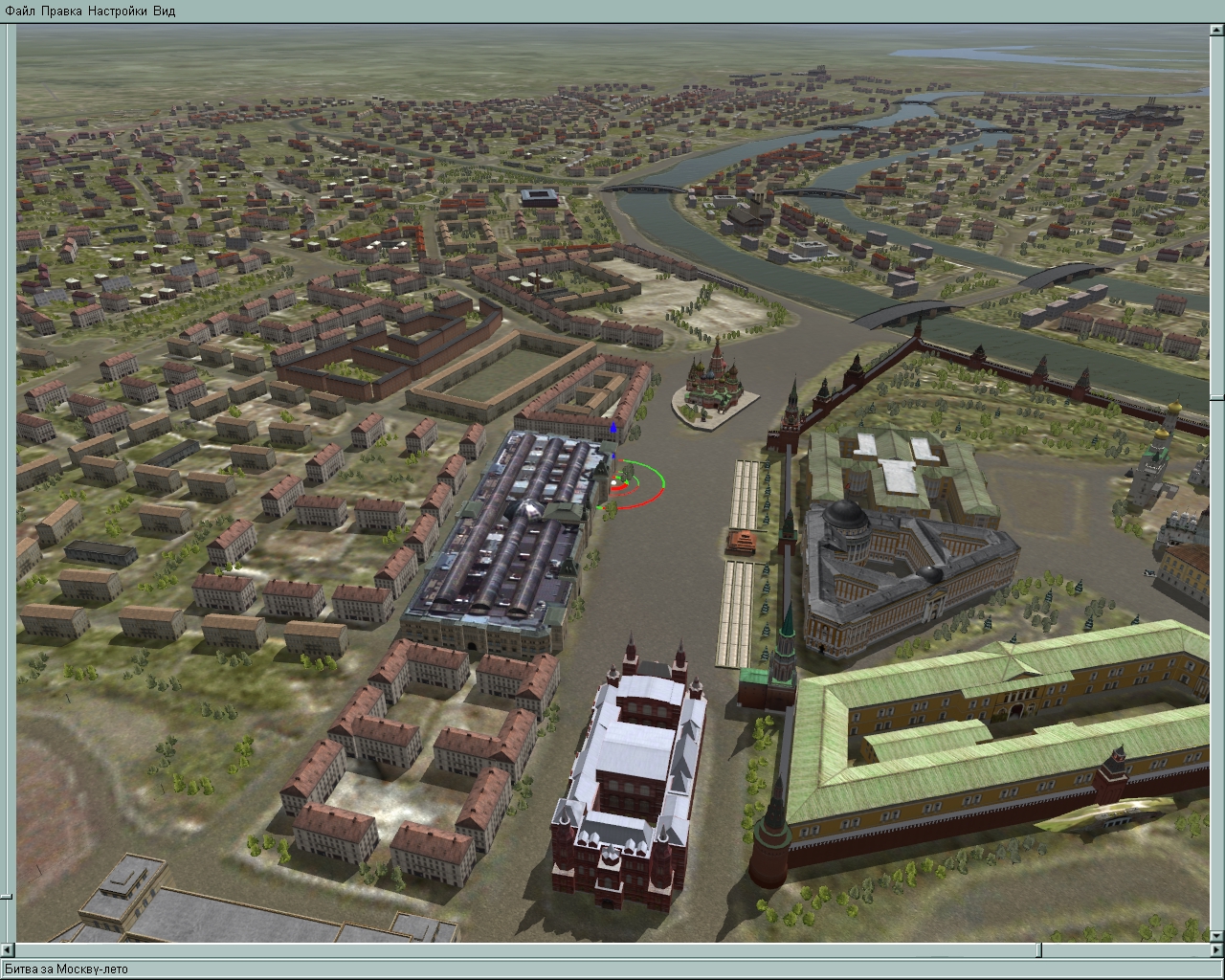Click the up arrow of the right vertical scrollbar
Screen dimensions: 1225x980
pos(1216,32)
